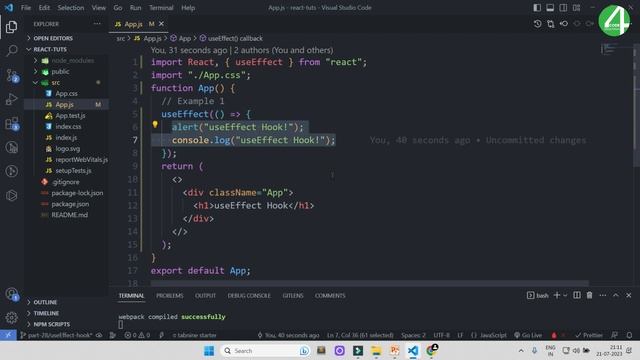This screenshot has height=360, width=640.
Task: Maximize the terminal panel with the up chevron
Action: point(616,295)
